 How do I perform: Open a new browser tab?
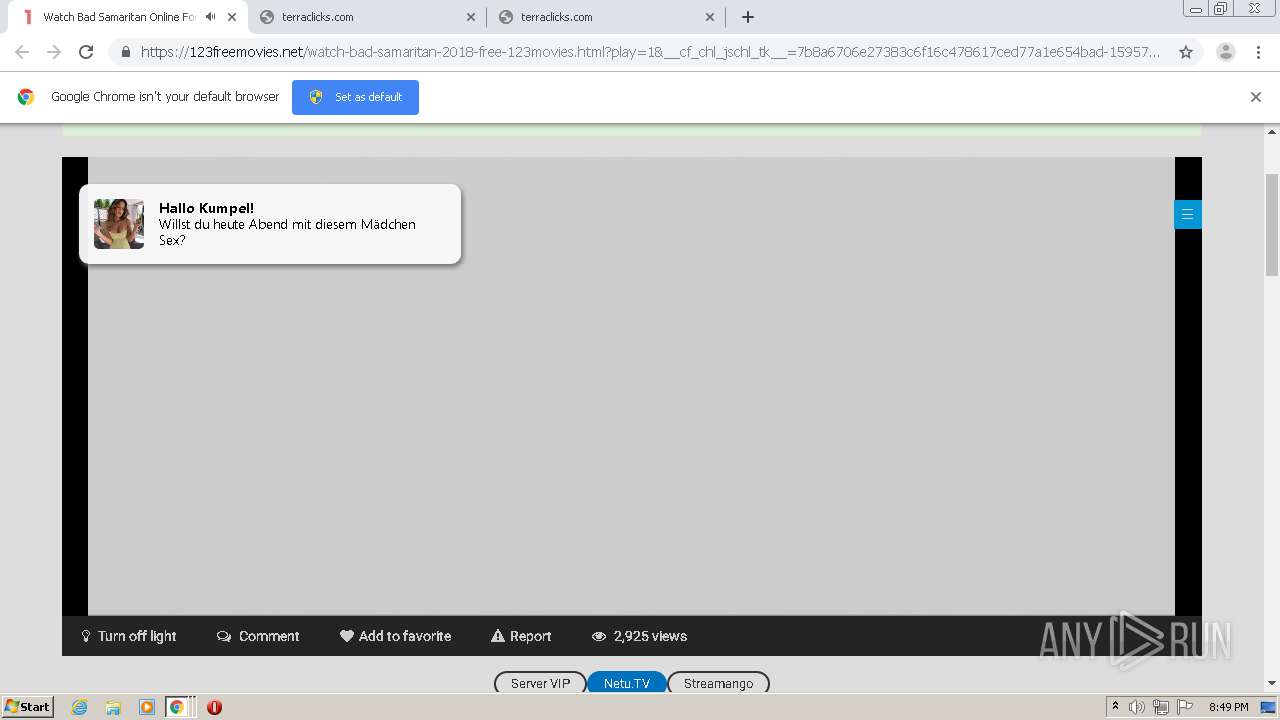click(747, 17)
